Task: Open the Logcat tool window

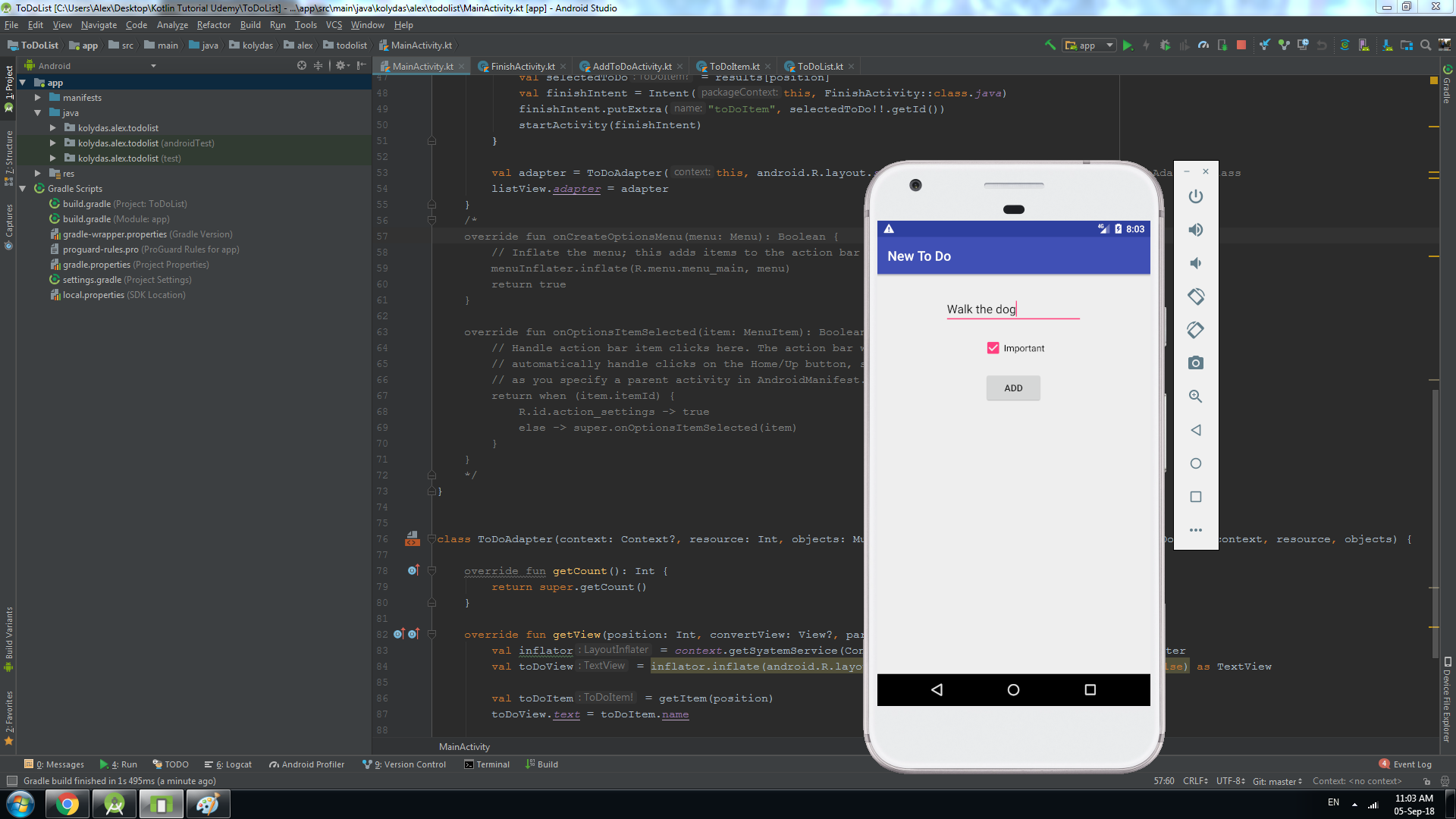Action: coord(228,764)
